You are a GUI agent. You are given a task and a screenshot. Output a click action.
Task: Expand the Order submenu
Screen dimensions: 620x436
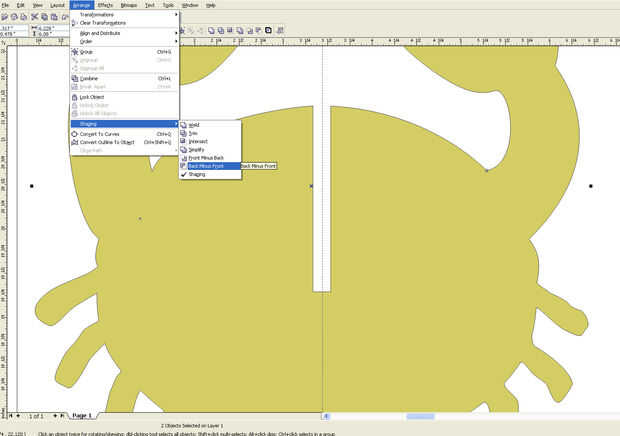(125, 42)
